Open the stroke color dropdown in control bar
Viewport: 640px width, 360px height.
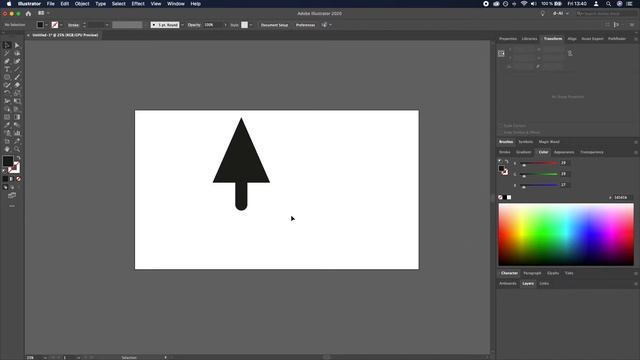61,25
